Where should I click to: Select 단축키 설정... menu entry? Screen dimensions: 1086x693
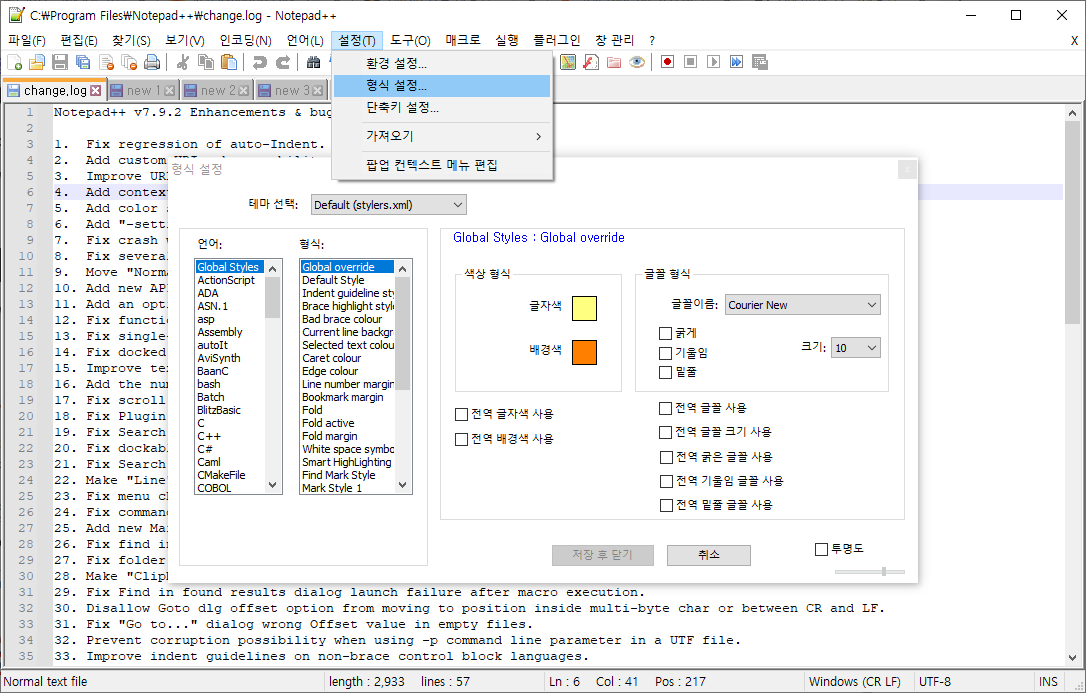pos(442,108)
